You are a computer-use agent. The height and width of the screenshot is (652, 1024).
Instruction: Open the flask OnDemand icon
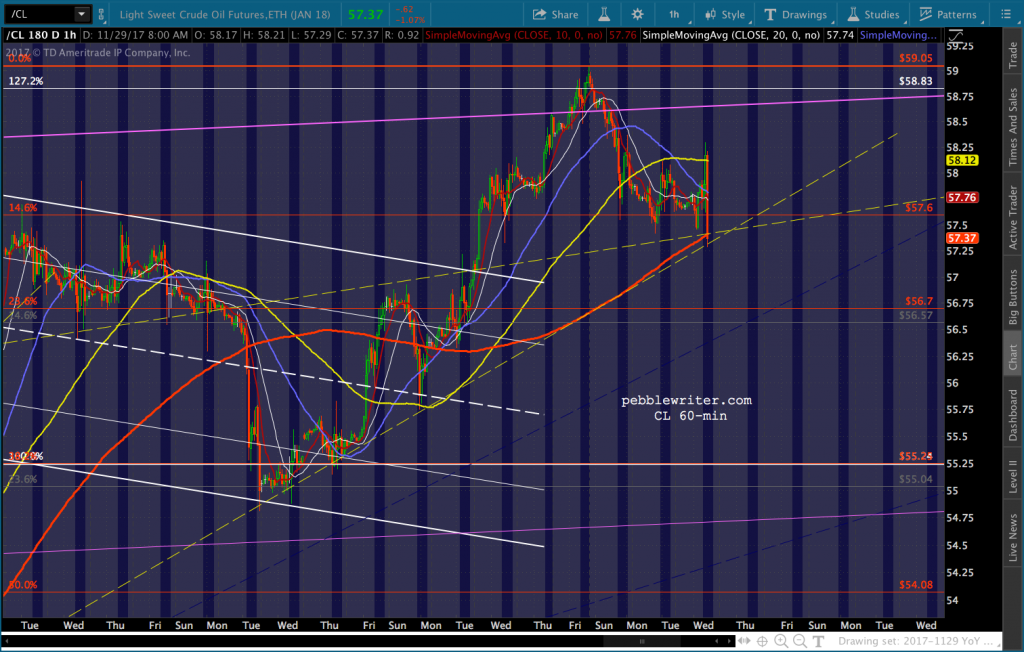tap(604, 14)
